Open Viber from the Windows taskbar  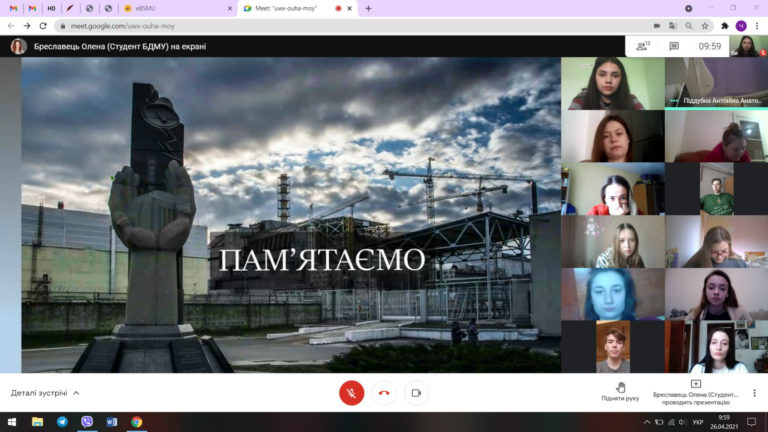pyautogui.click(x=87, y=422)
